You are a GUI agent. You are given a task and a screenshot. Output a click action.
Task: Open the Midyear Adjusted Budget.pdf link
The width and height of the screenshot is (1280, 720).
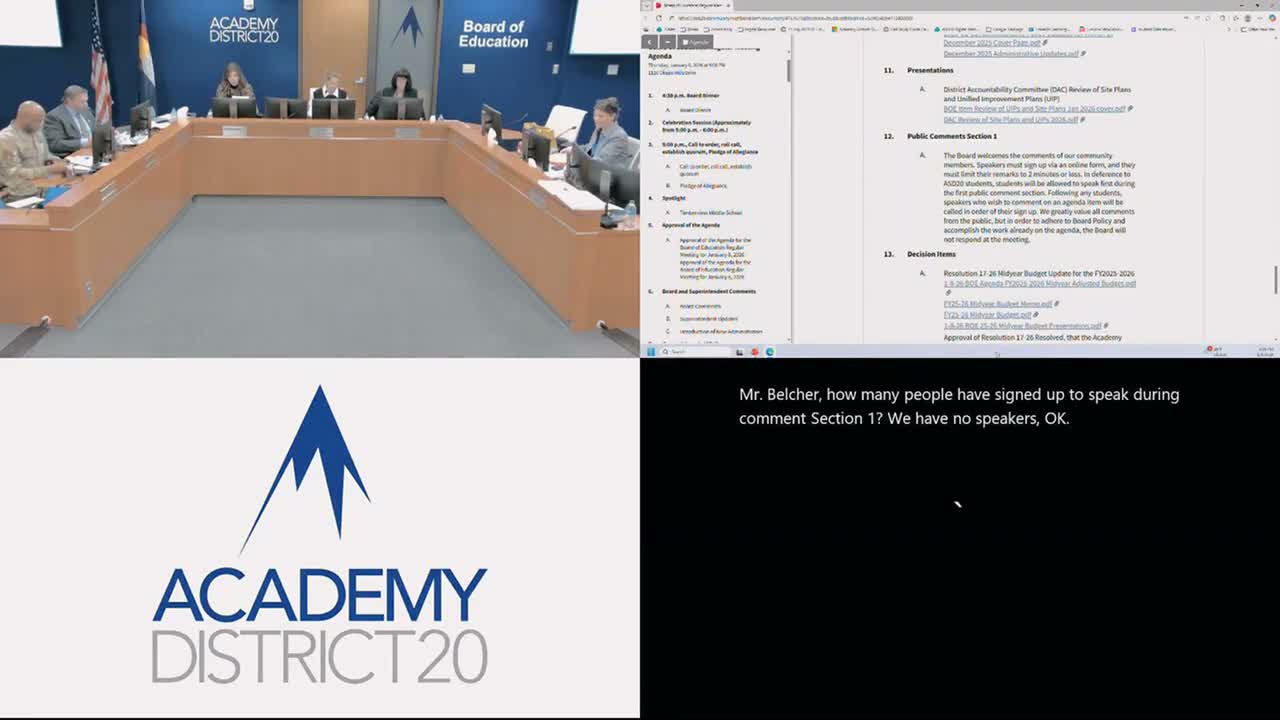[x=1039, y=283]
